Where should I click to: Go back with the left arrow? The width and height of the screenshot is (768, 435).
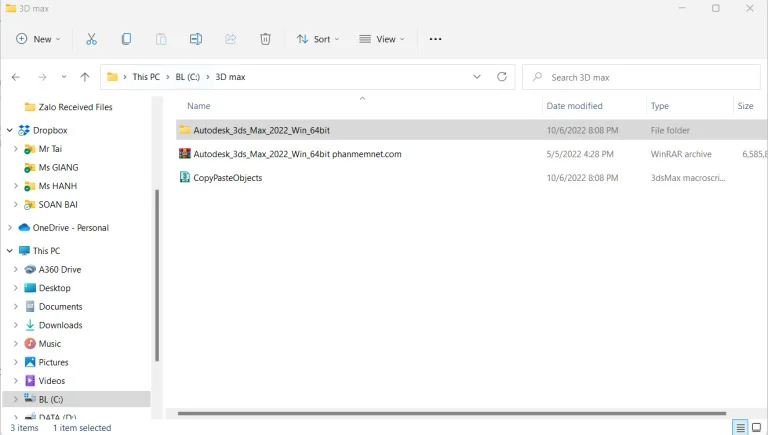16,77
